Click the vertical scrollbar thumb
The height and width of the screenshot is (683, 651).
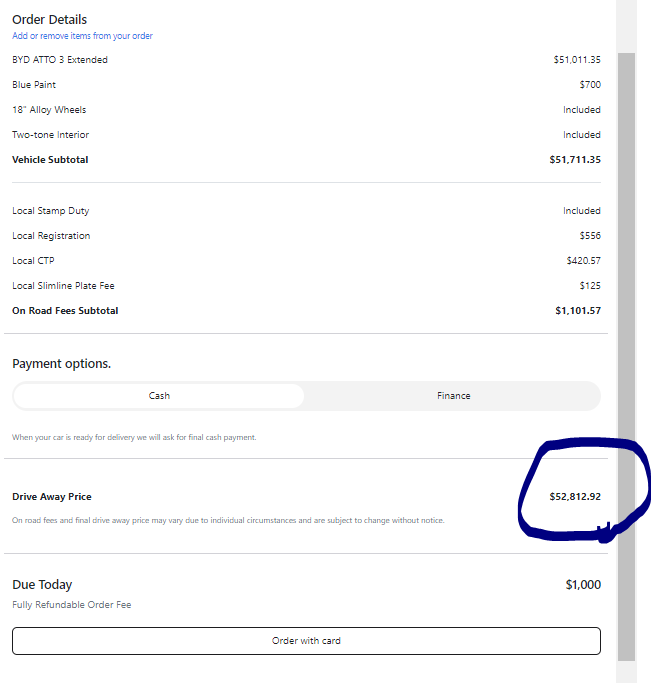[x=626, y=350]
